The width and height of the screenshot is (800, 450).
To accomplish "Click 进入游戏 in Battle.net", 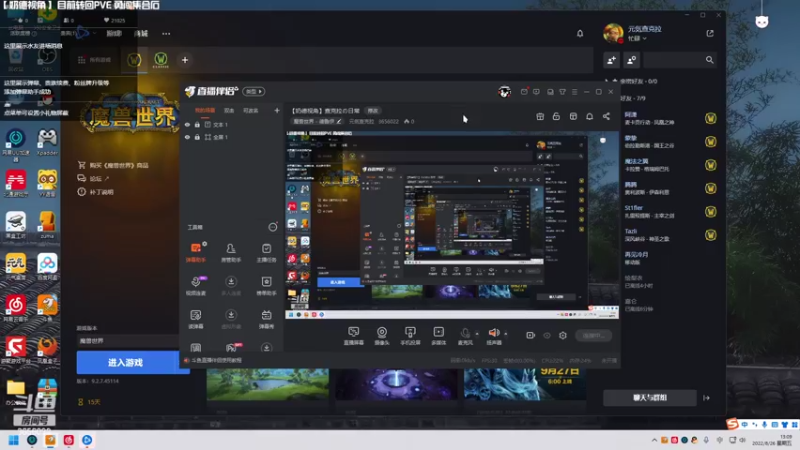I will pyautogui.click(x=126, y=362).
